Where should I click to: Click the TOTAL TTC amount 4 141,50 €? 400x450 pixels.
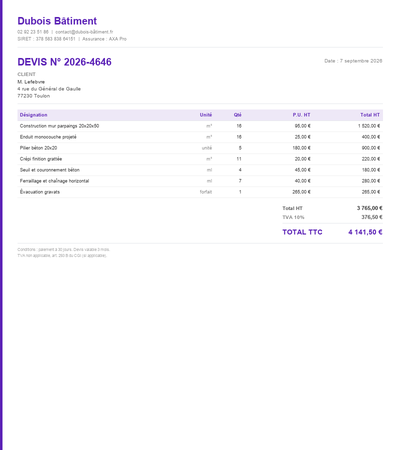pos(365,232)
